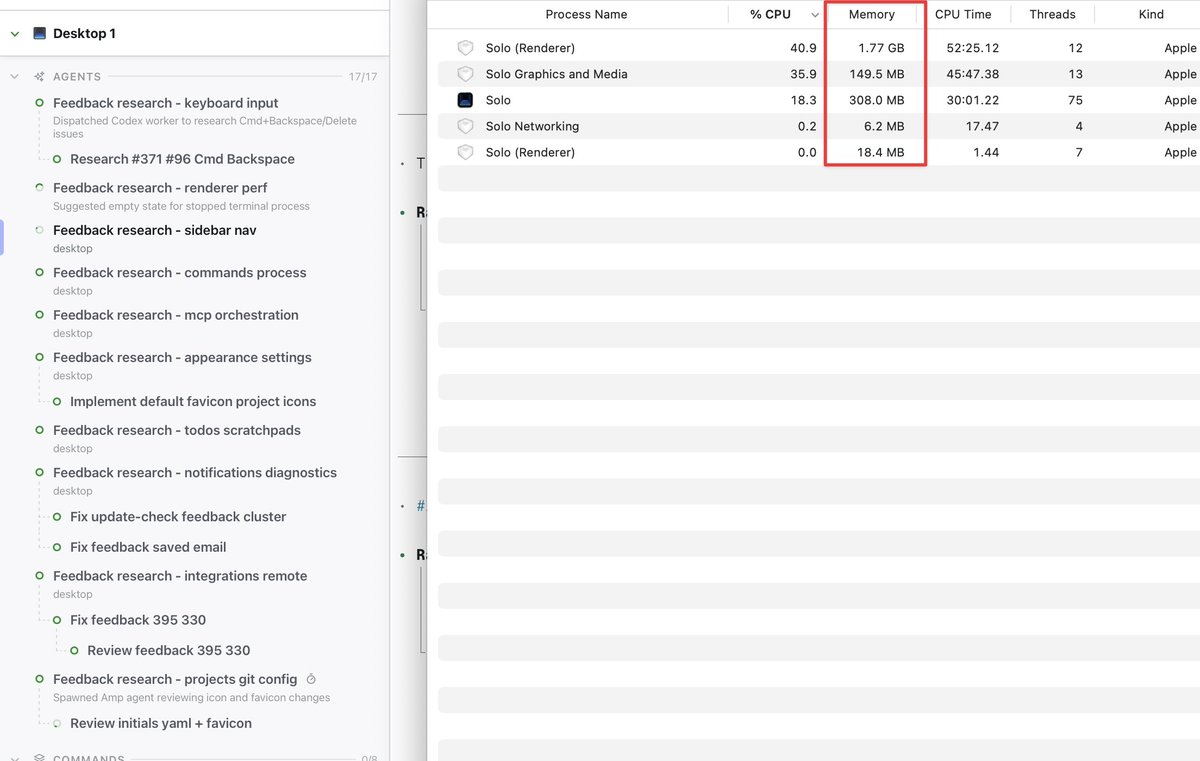Image resolution: width=1200 pixels, height=761 pixels.
Task: Expand the COMMANDS section chevron
Action: click(x=15, y=759)
